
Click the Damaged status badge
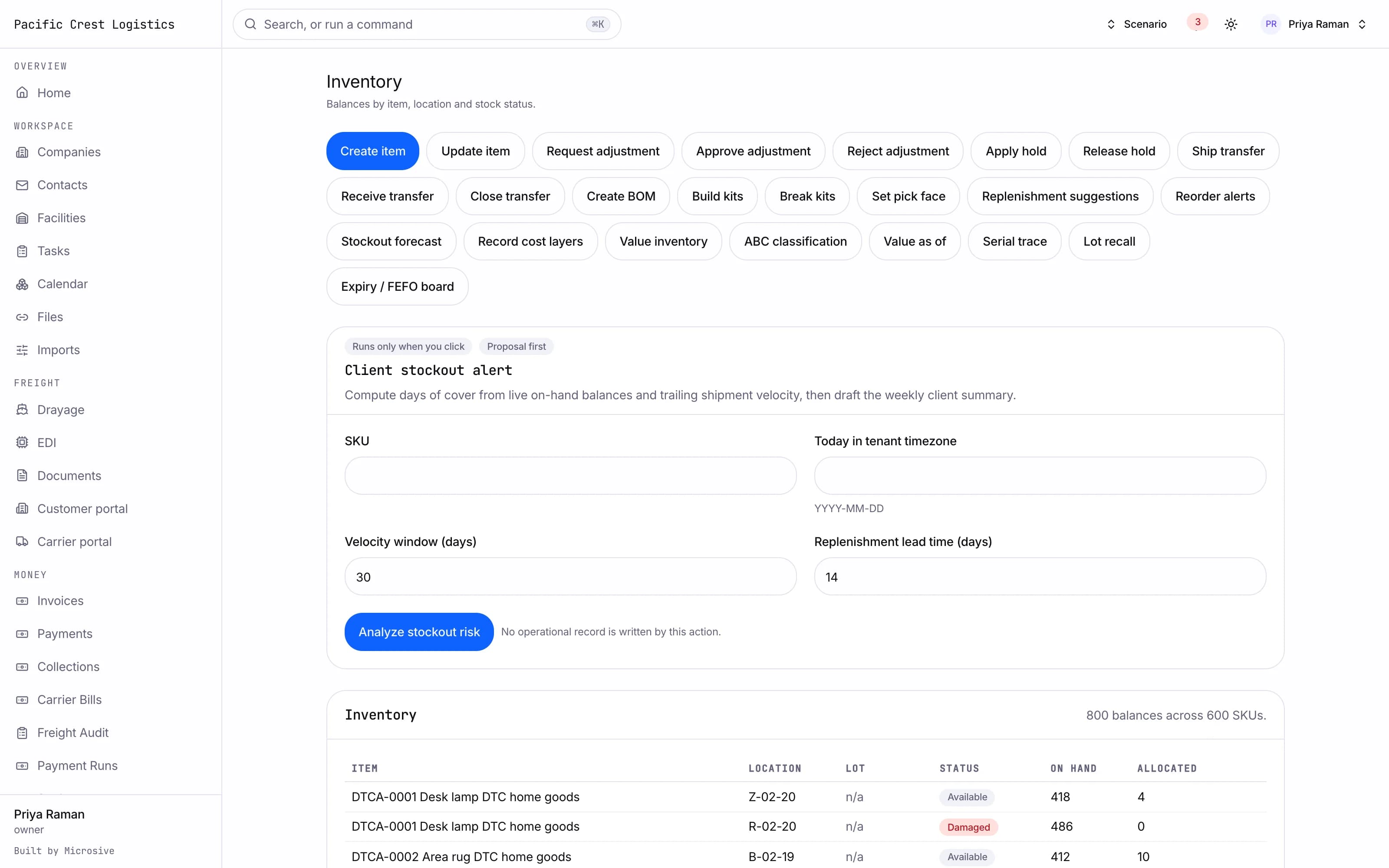tap(968, 827)
